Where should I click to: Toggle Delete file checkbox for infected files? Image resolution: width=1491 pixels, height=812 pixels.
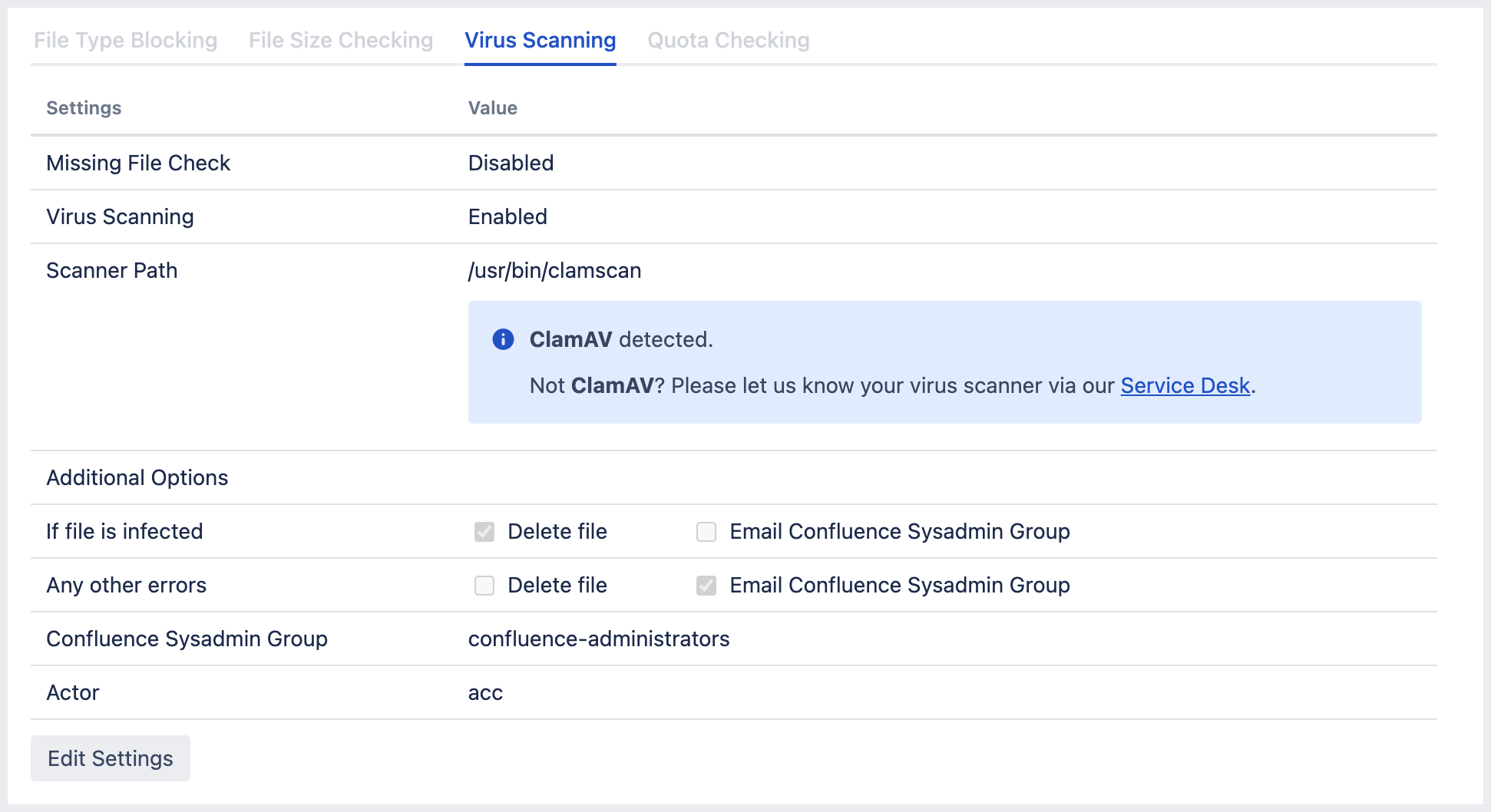pyautogui.click(x=484, y=531)
